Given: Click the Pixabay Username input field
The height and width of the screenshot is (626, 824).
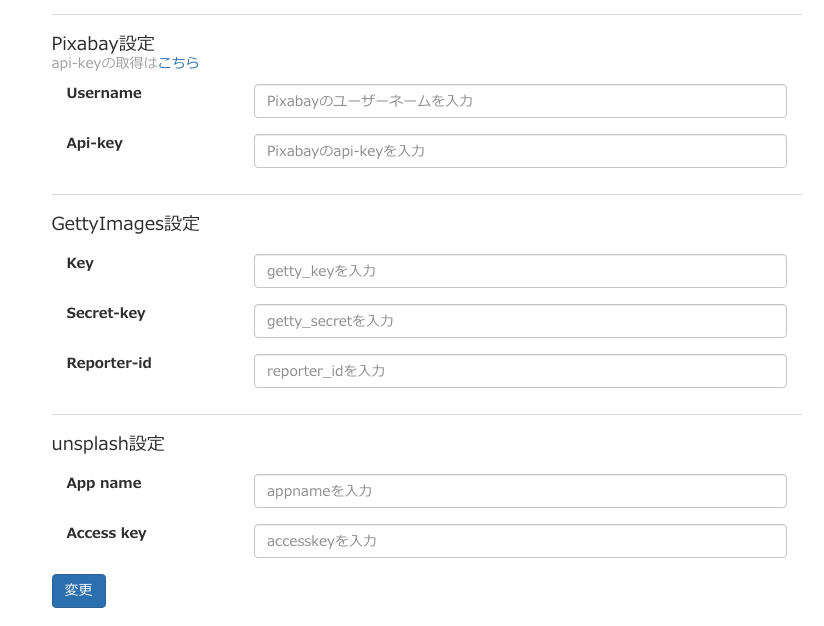Looking at the screenshot, I should 520,101.
